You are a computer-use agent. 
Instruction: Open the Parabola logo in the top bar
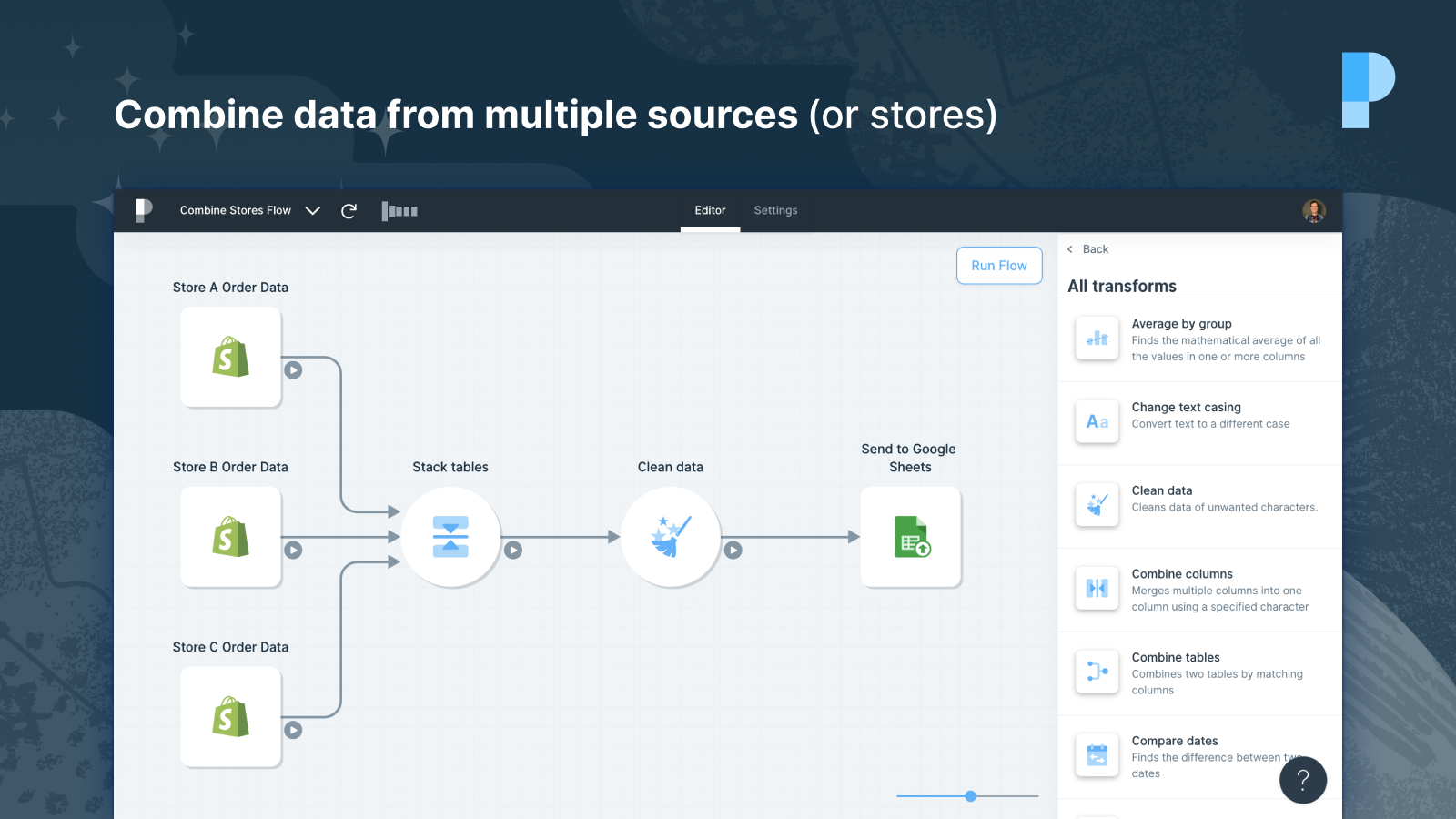coord(143,210)
